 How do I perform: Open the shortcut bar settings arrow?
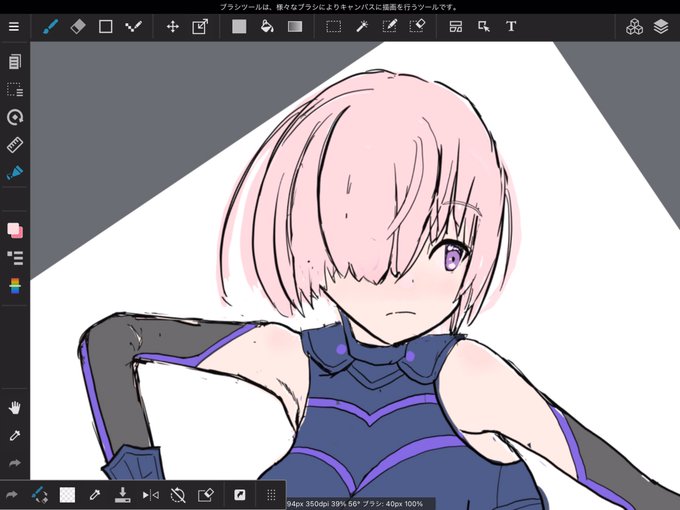pyautogui.click(x=239, y=494)
